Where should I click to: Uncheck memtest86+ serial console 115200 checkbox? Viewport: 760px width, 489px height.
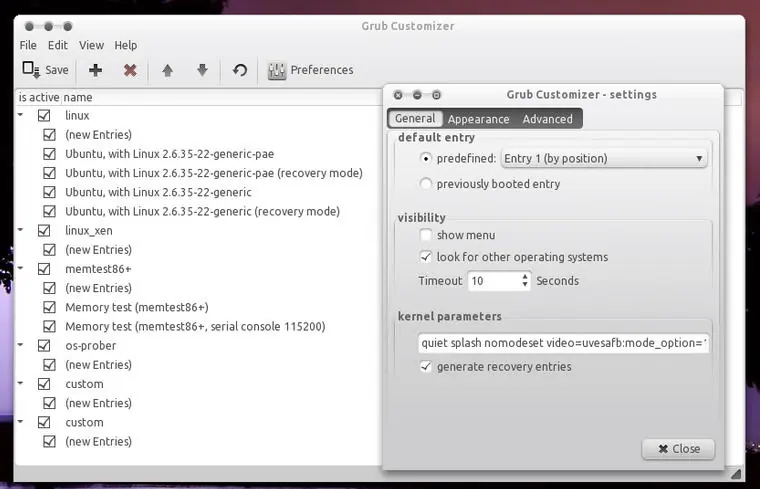click(x=49, y=326)
